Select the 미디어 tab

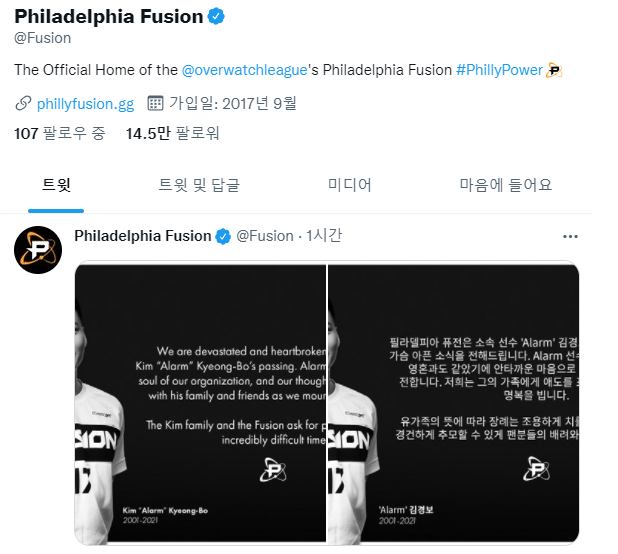point(350,185)
